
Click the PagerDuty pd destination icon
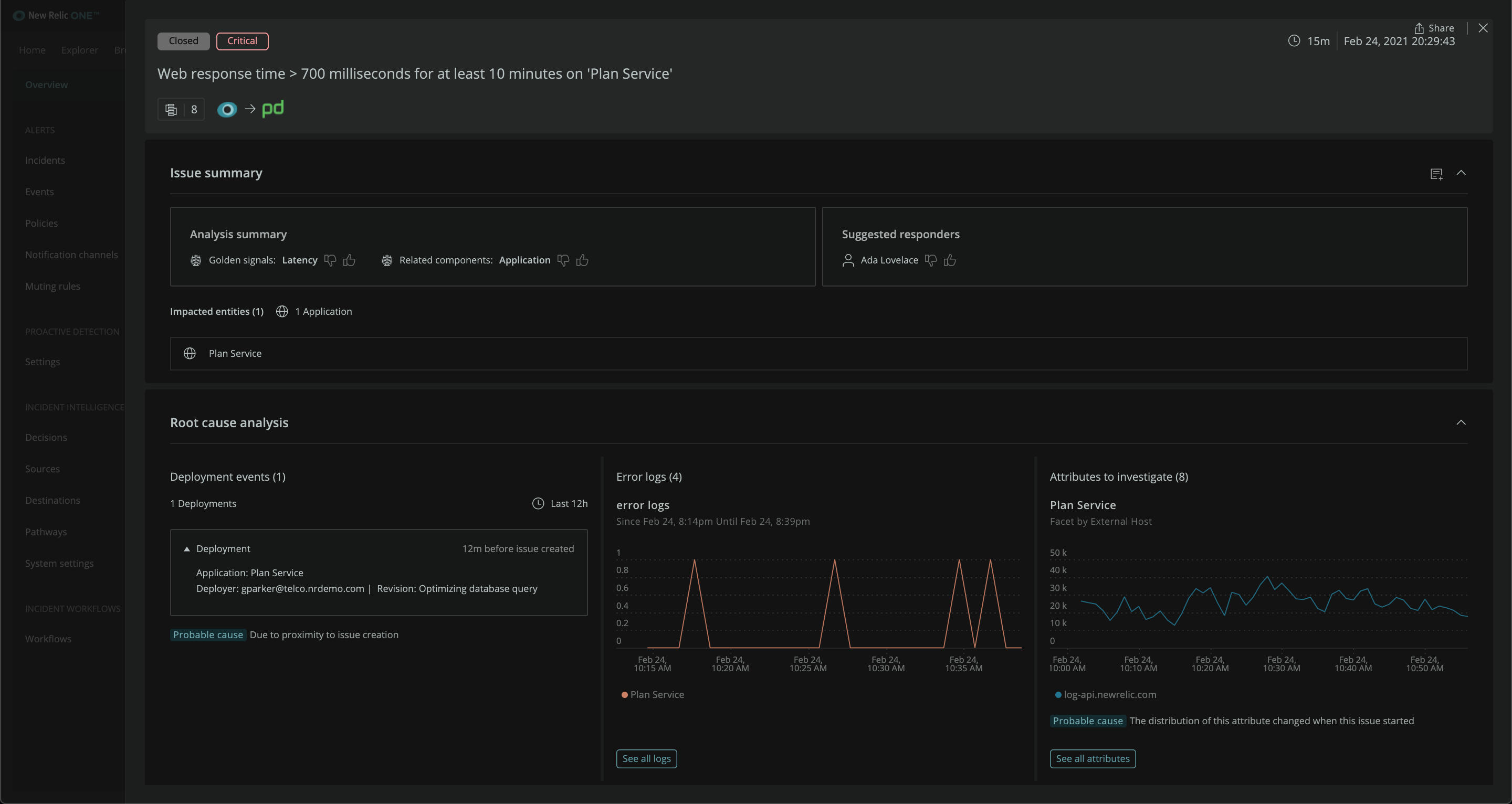[x=273, y=109]
